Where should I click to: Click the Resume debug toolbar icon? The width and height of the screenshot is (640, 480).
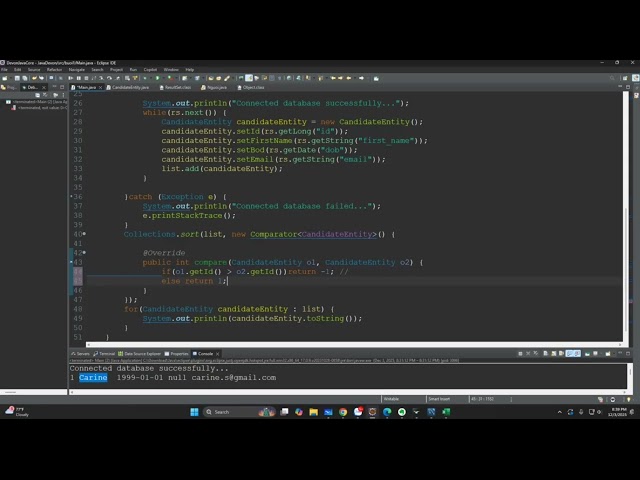(71, 78)
